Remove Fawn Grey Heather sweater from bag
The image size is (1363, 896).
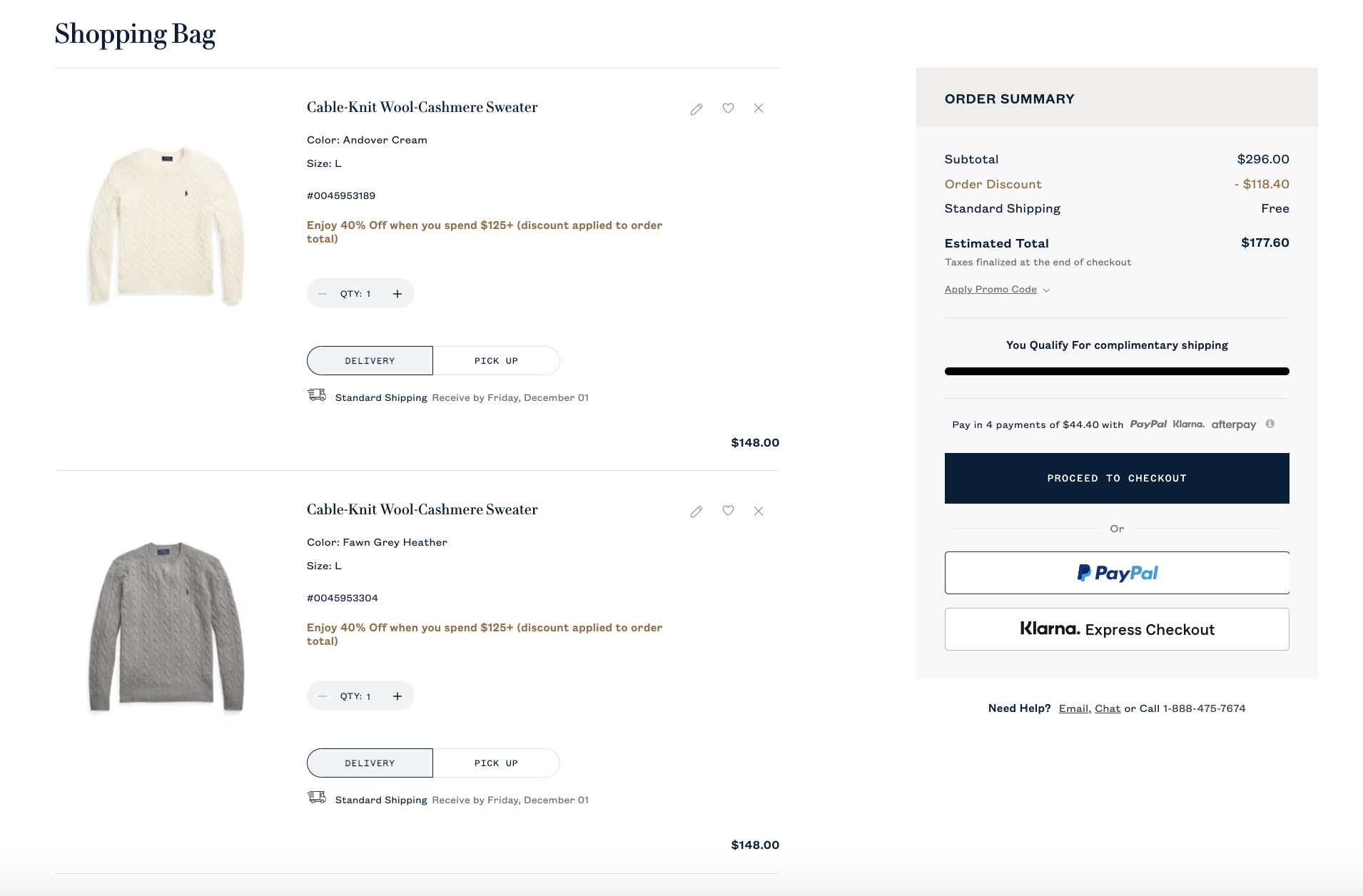[x=759, y=511]
